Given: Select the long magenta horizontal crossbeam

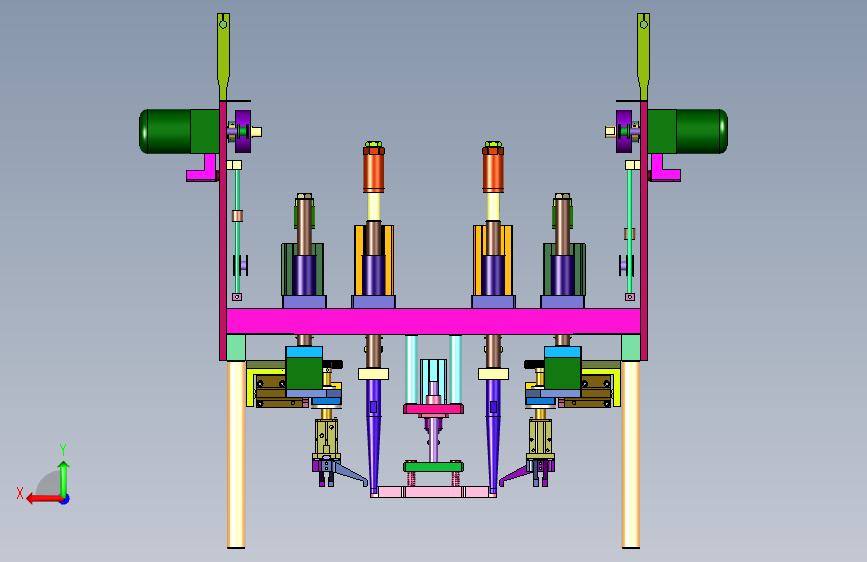Looking at the screenshot, I should pyautogui.click(x=434, y=321).
